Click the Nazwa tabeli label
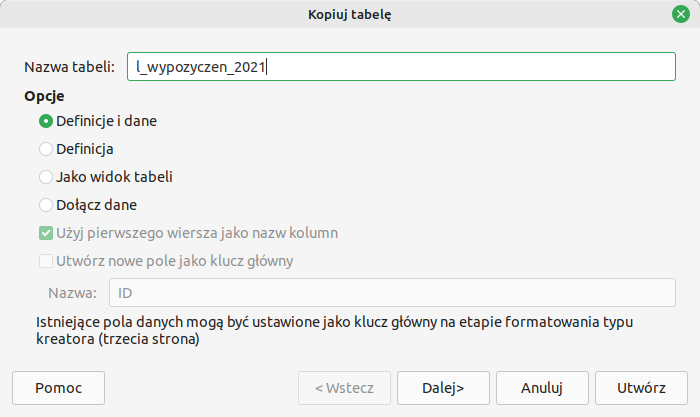Viewport: 700px width, 417px height. click(x=69, y=67)
